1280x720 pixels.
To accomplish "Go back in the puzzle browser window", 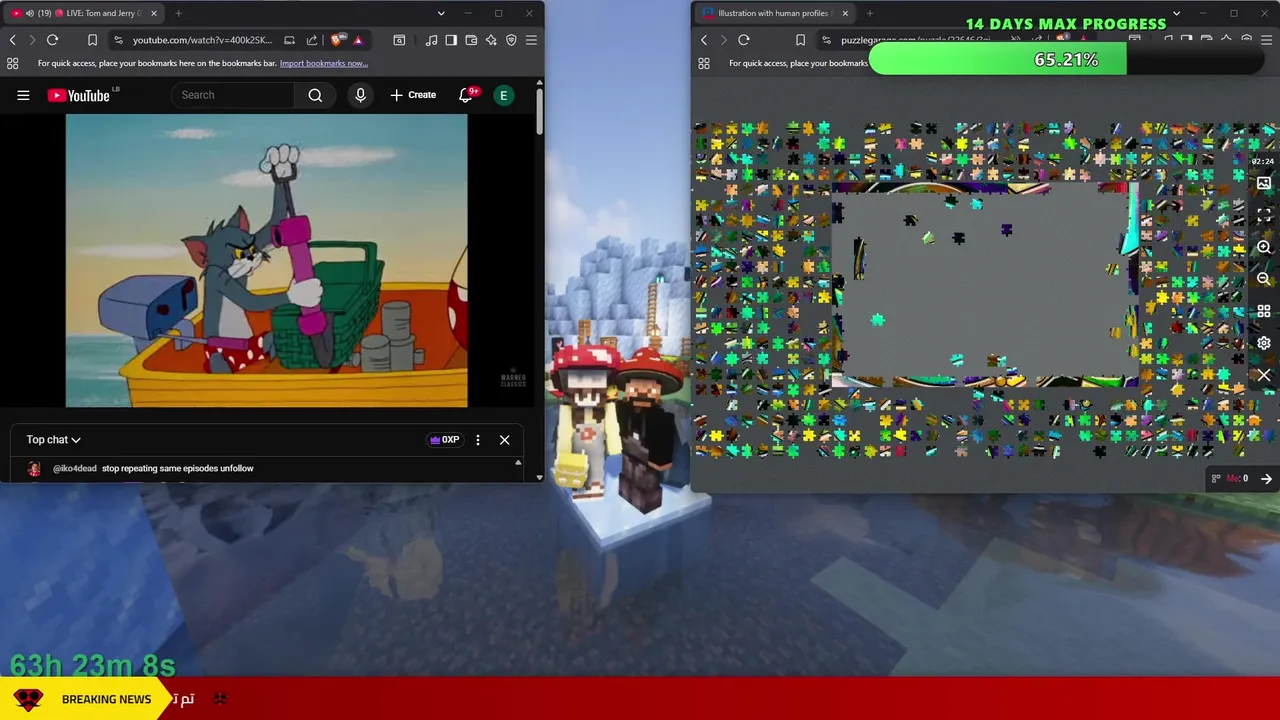I will pos(704,40).
